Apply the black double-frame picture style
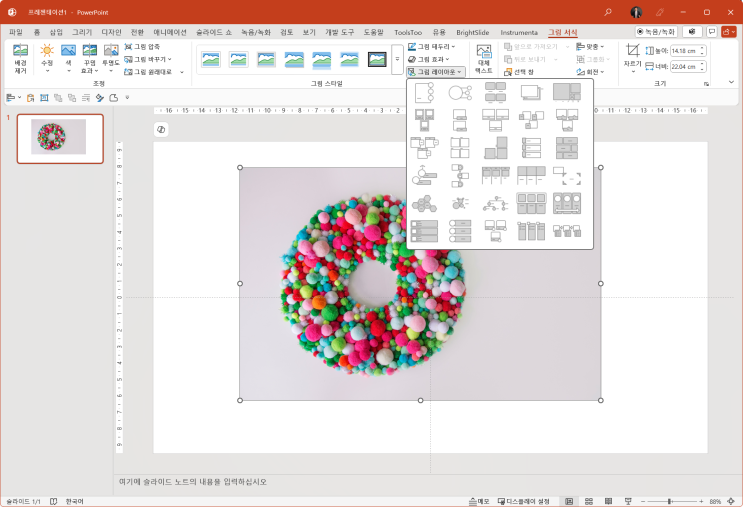 click(x=377, y=60)
